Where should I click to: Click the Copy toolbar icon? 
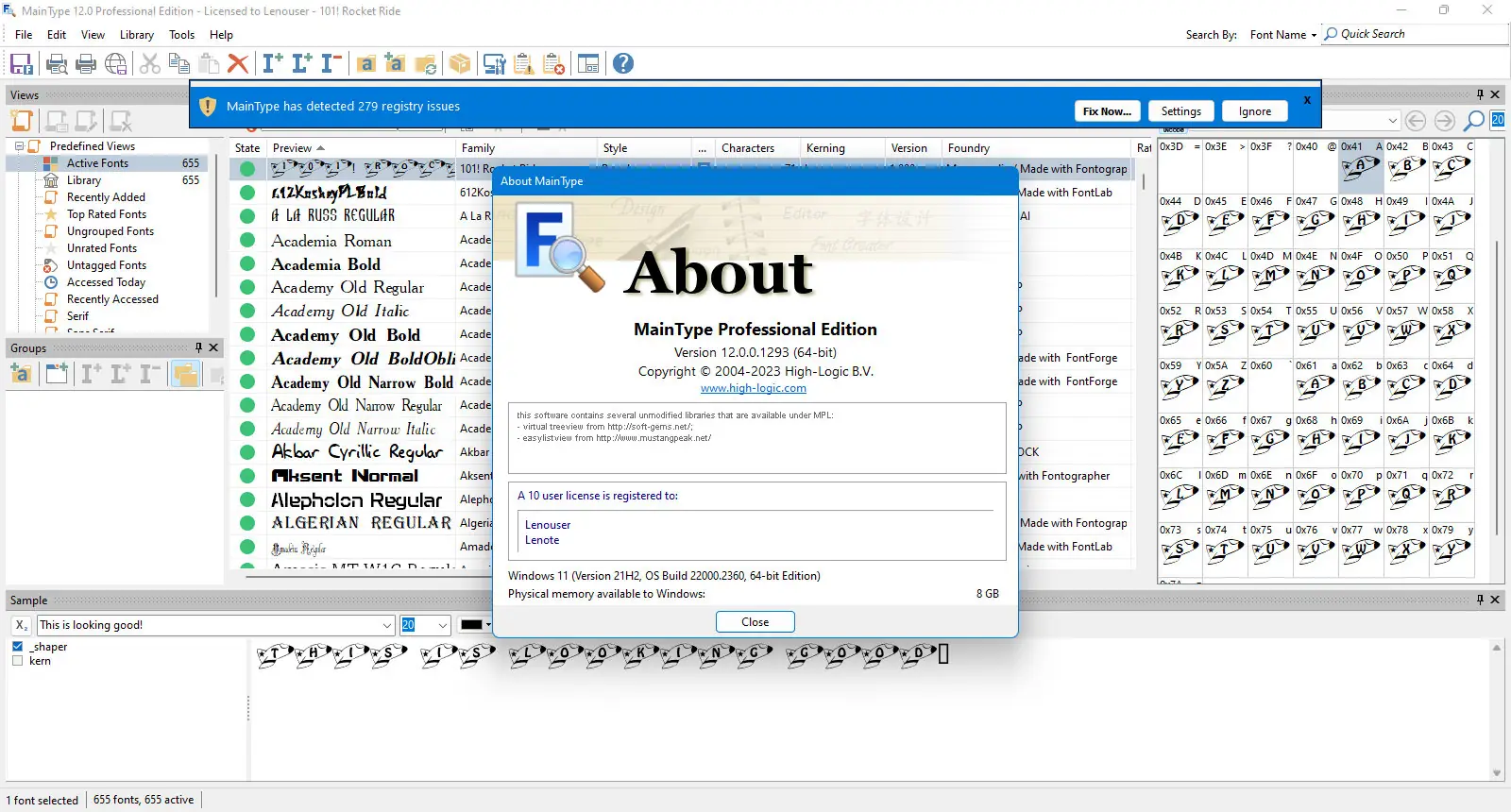[179, 64]
